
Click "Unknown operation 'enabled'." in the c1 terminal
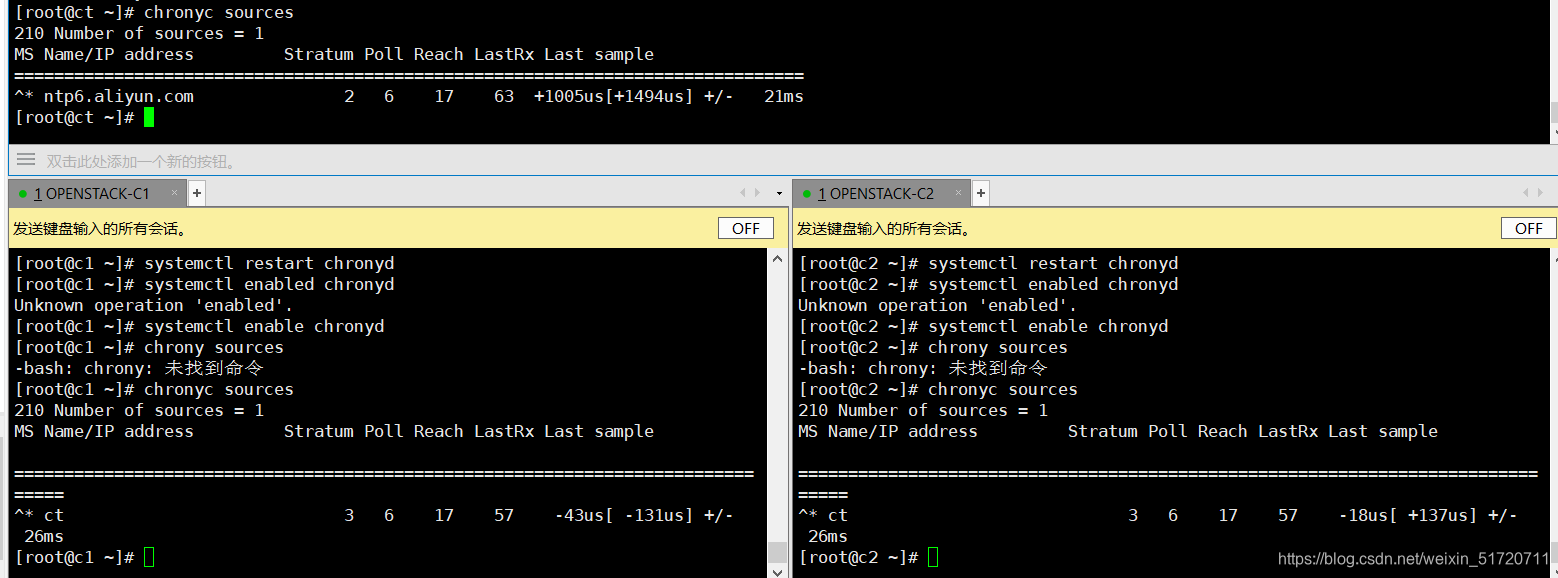(154, 305)
